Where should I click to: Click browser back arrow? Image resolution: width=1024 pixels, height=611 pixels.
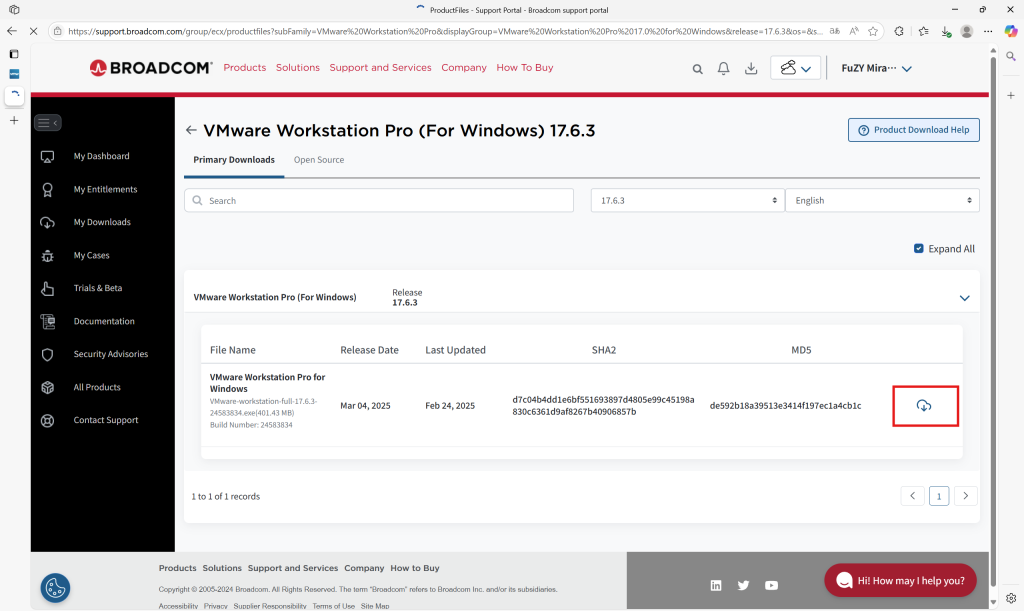[12, 31]
